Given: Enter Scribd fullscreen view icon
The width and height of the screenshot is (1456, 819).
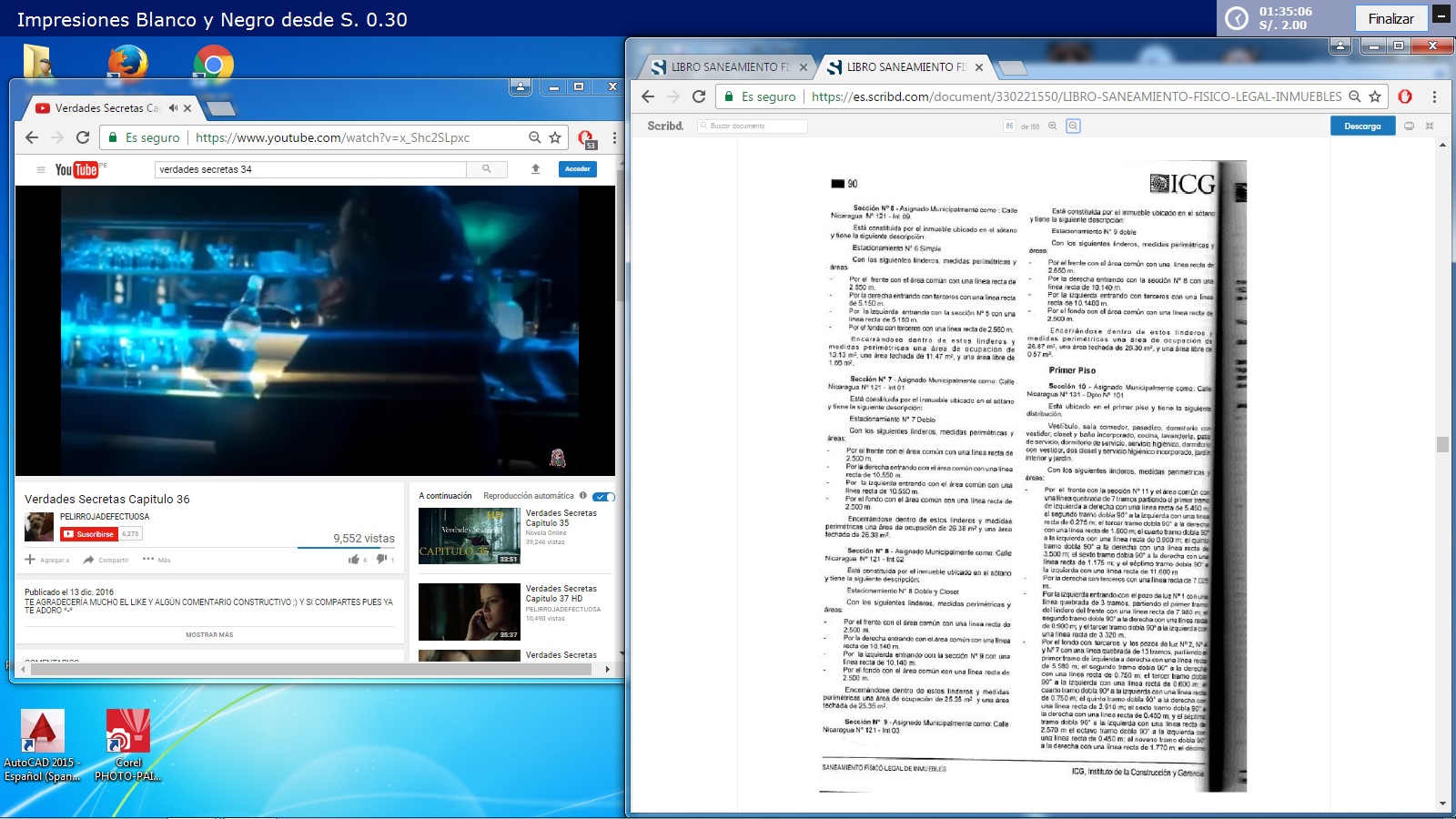Looking at the screenshot, I should [1430, 126].
